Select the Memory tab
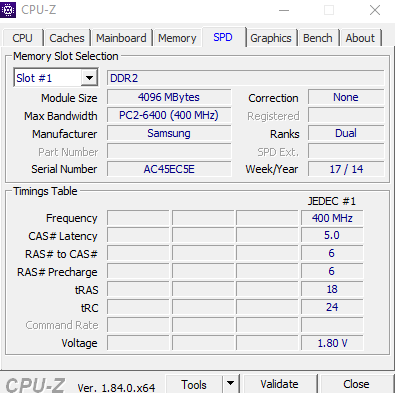The height and width of the screenshot is (393, 395). point(177,38)
